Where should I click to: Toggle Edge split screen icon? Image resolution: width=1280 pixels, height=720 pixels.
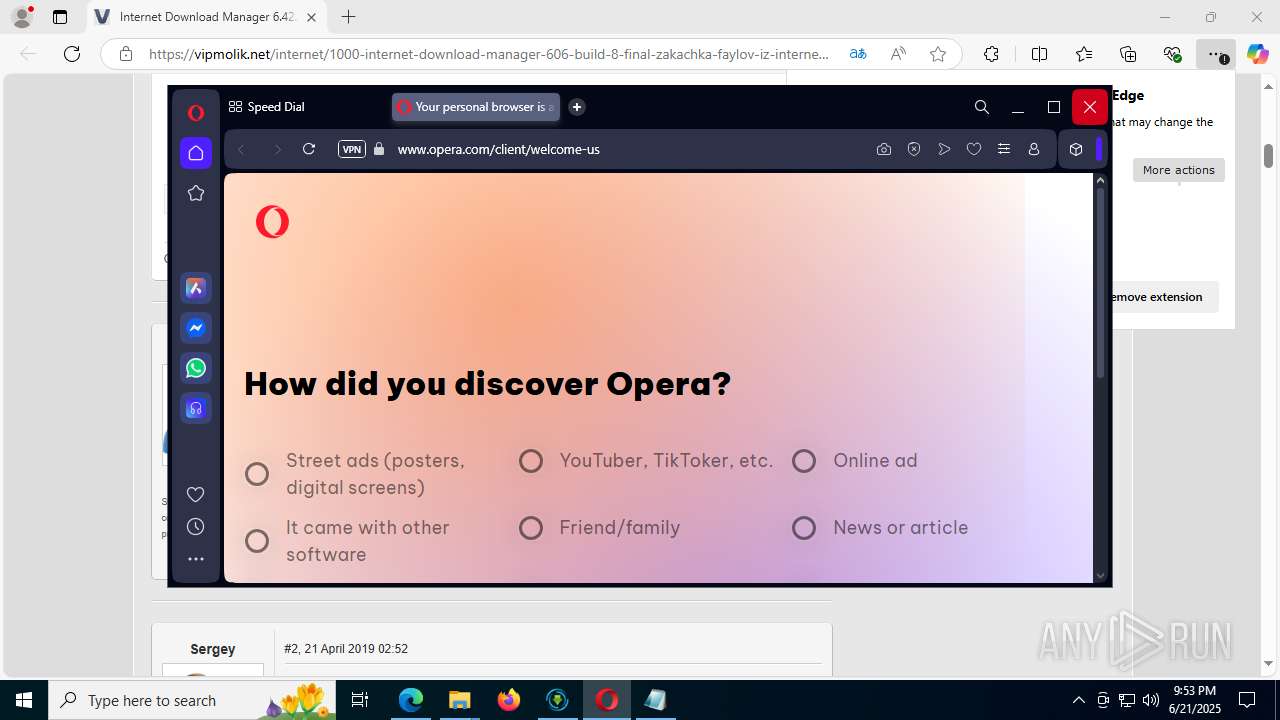pos(1039,54)
